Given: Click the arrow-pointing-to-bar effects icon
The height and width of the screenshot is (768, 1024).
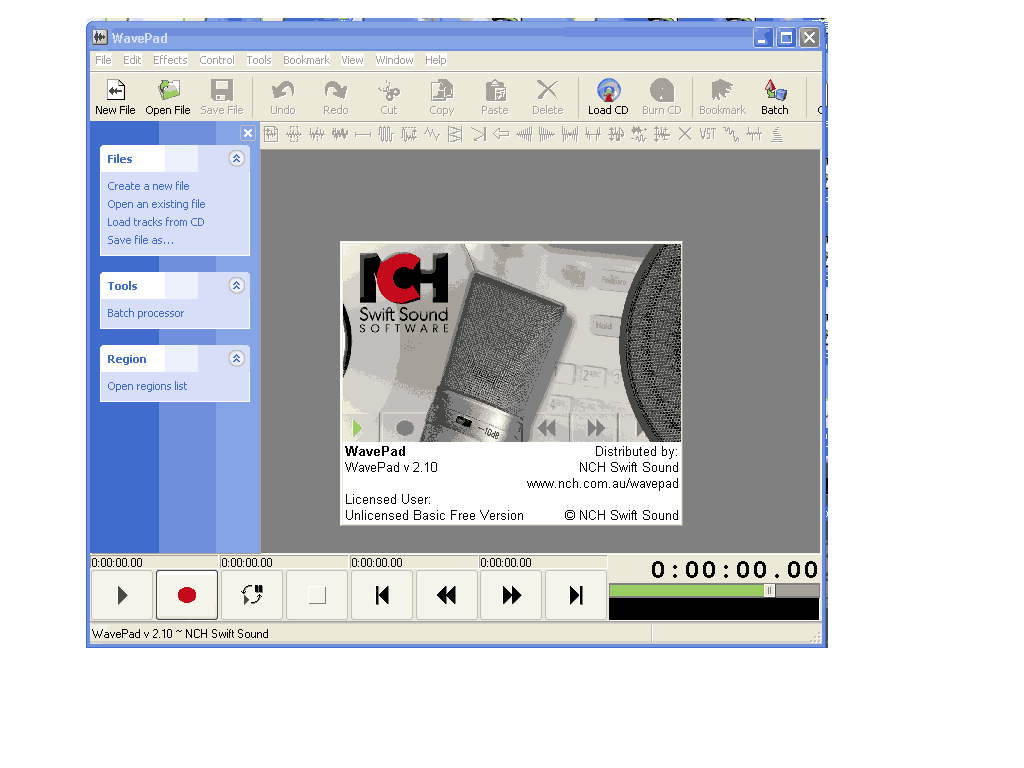Looking at the screenshot, I should 478,135.
